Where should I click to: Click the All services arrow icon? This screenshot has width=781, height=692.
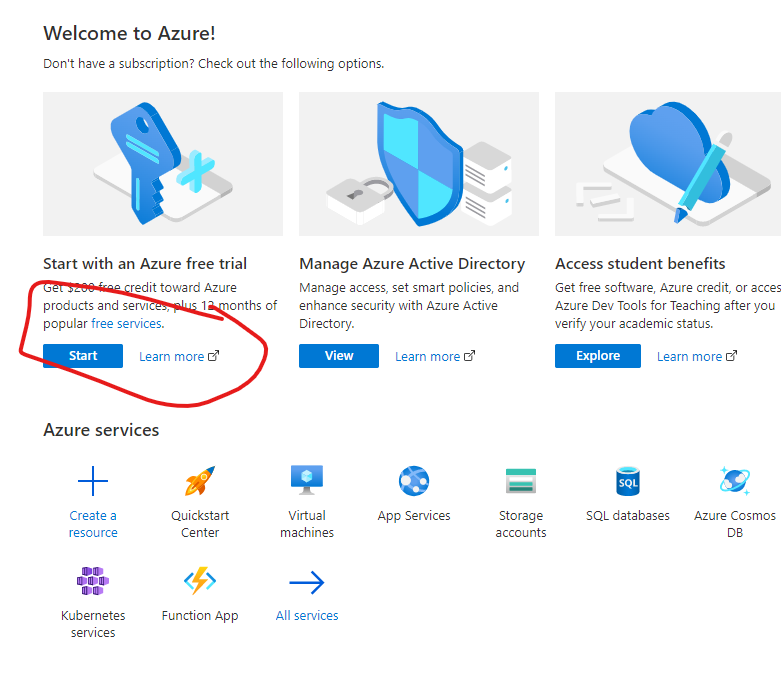click(x=307, y=583)
